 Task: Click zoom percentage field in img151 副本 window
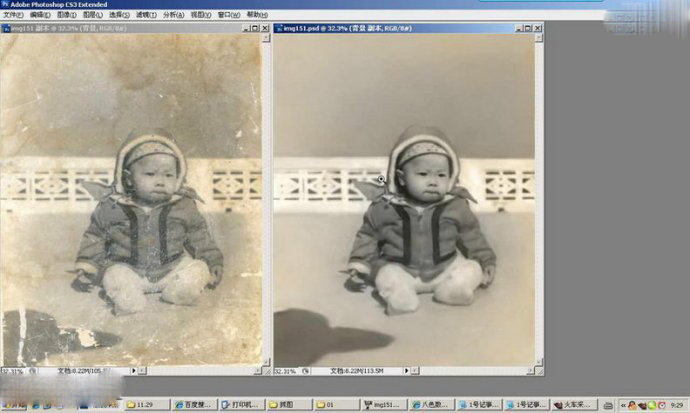pos(13,371)
